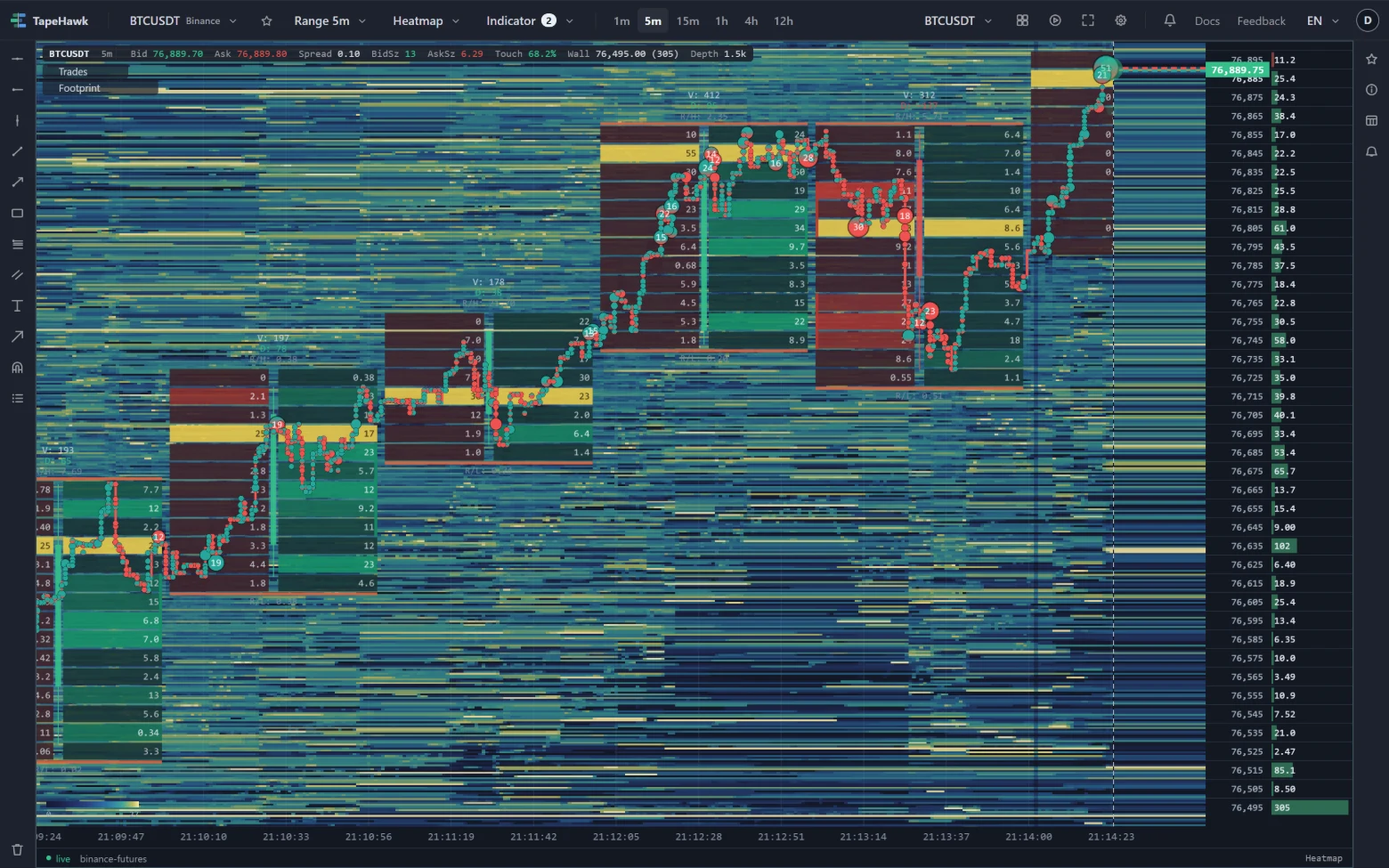The width and height of the screenshot is (1389, 868).
Task: Toggle the magnet snap tool
Action: coord(17,368)
